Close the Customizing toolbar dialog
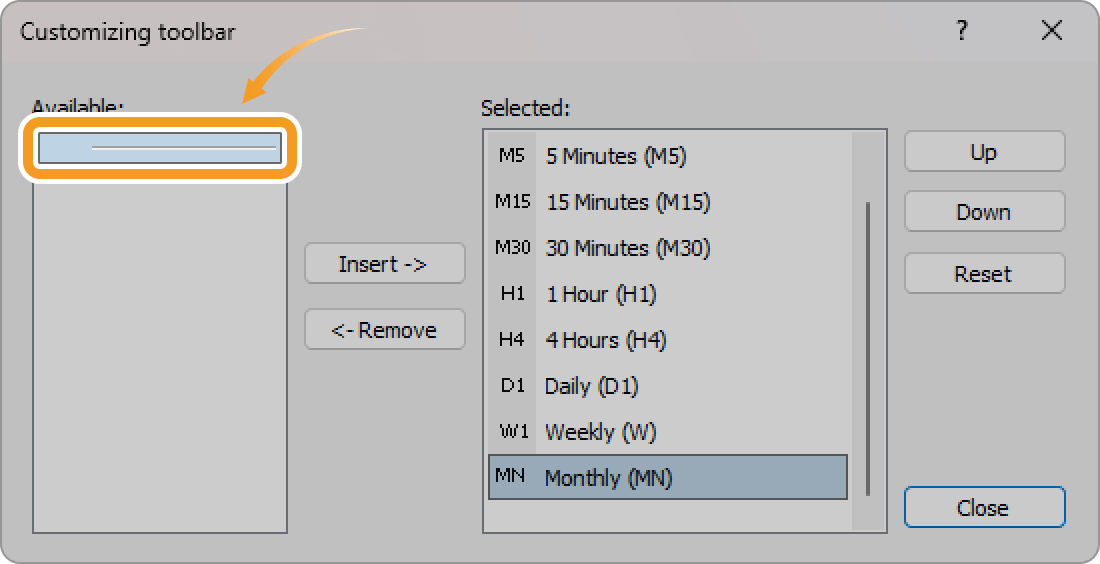 click(x=984, y=506)
